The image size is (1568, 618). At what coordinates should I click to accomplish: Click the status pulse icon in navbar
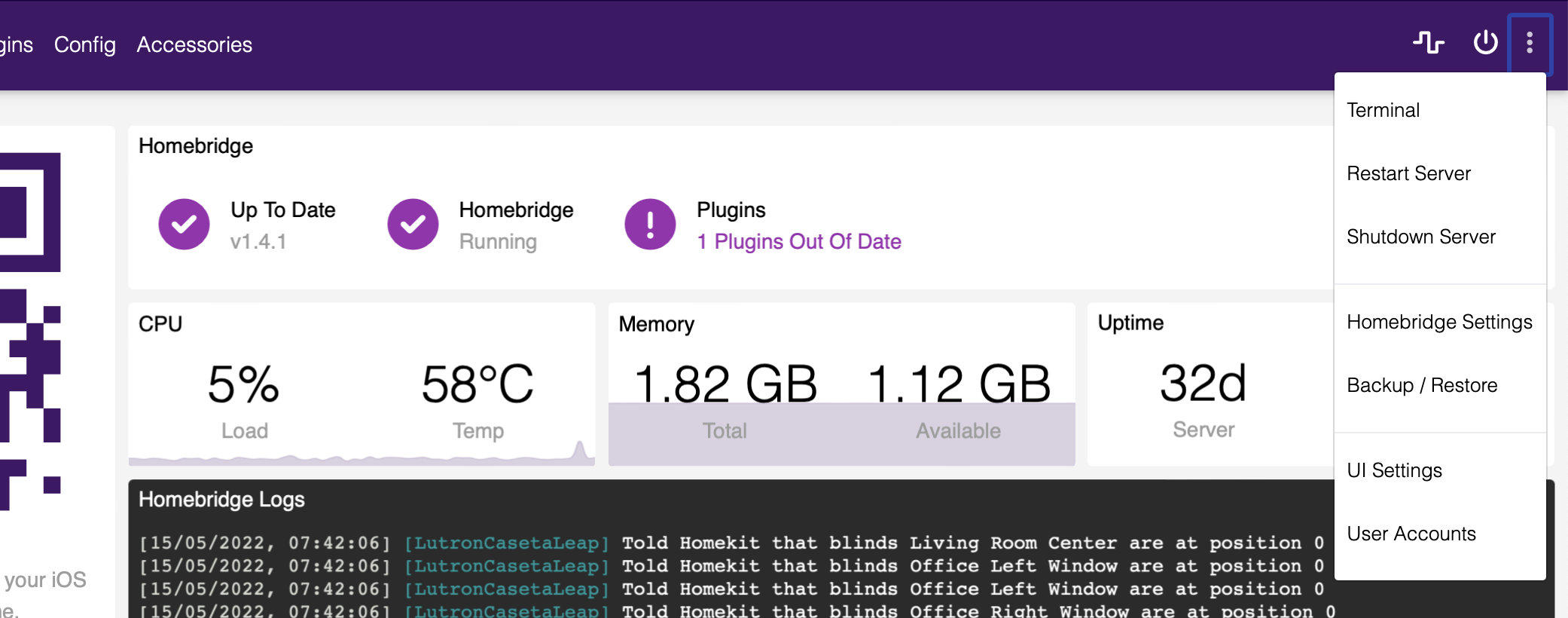click(1428, 42)
